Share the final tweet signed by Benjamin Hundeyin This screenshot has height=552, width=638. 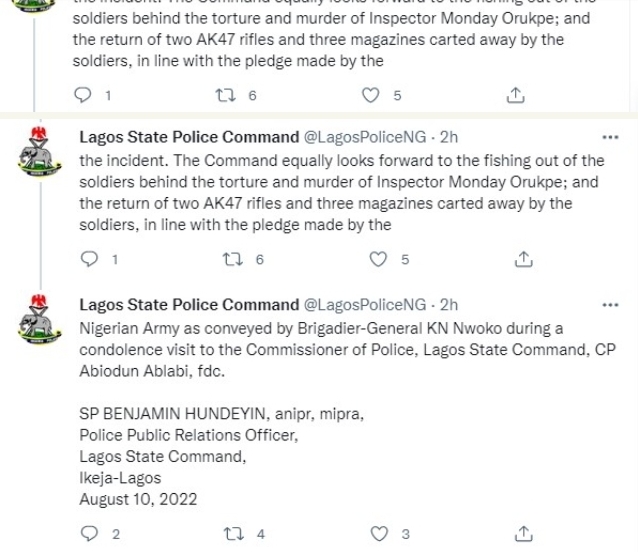(523, 534)
